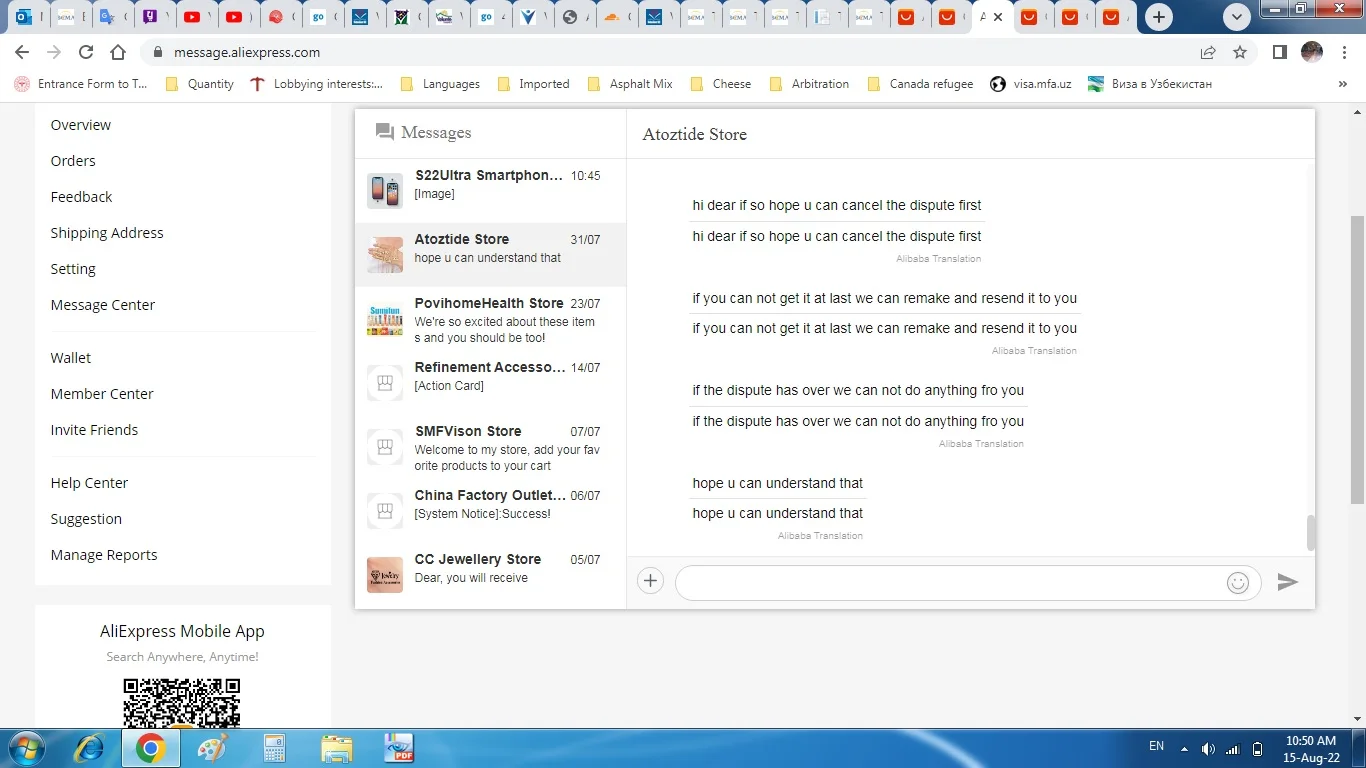Open the Виза в Узбекистан bookmark
This screenshot has height=768, width=1366.
(x=1150, y=84)
